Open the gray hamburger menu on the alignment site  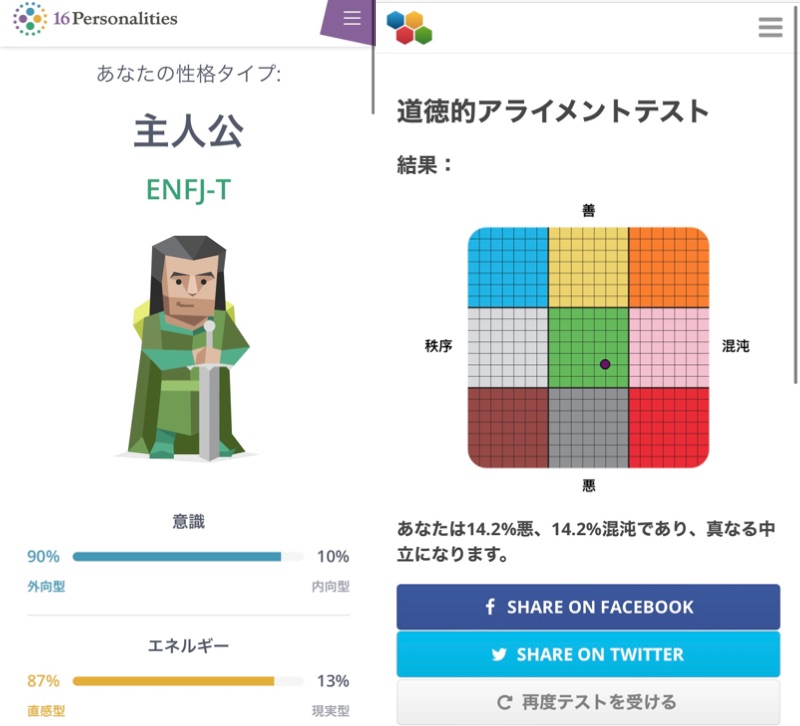pos(770,27)
